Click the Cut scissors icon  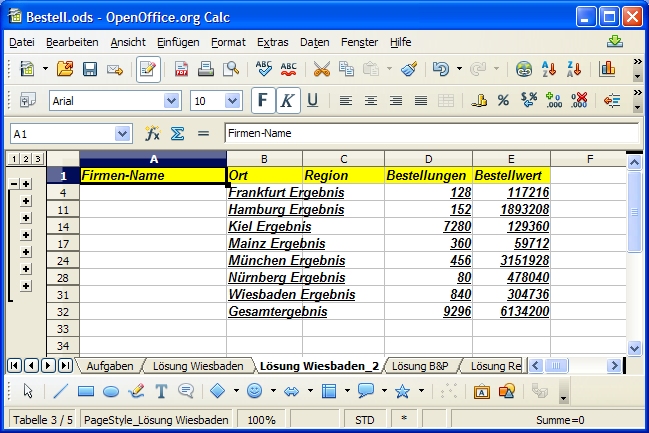pyautogui.click(x=321, y=69)
